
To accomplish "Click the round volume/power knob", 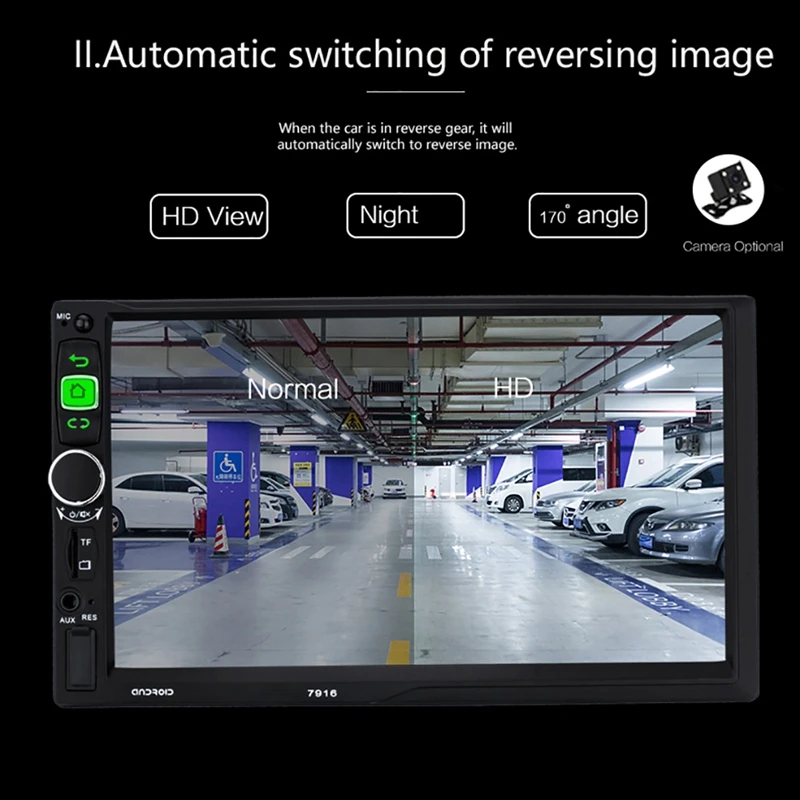I will click(77, 478).
